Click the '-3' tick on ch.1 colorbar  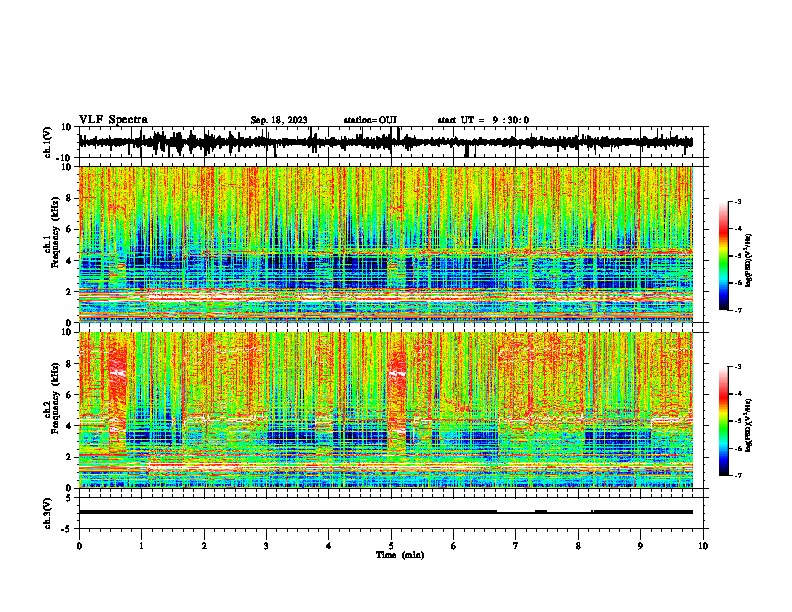tap(738, 201)
